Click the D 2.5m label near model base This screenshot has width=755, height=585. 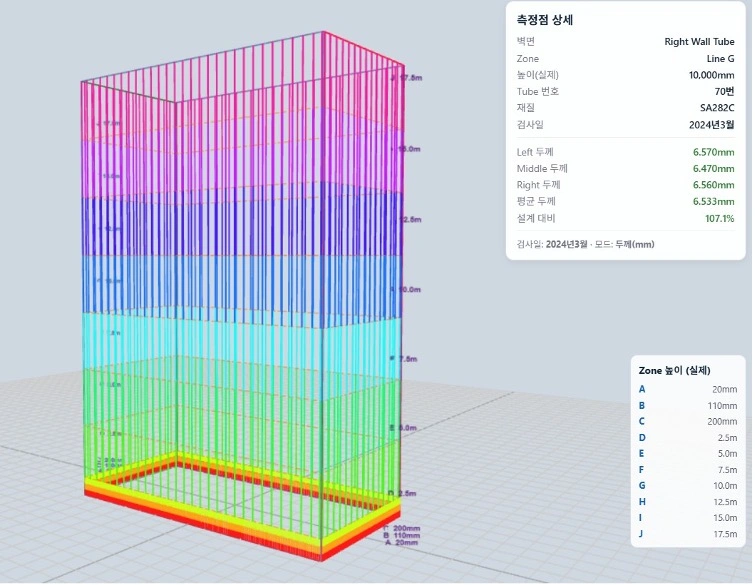[402, 494]
